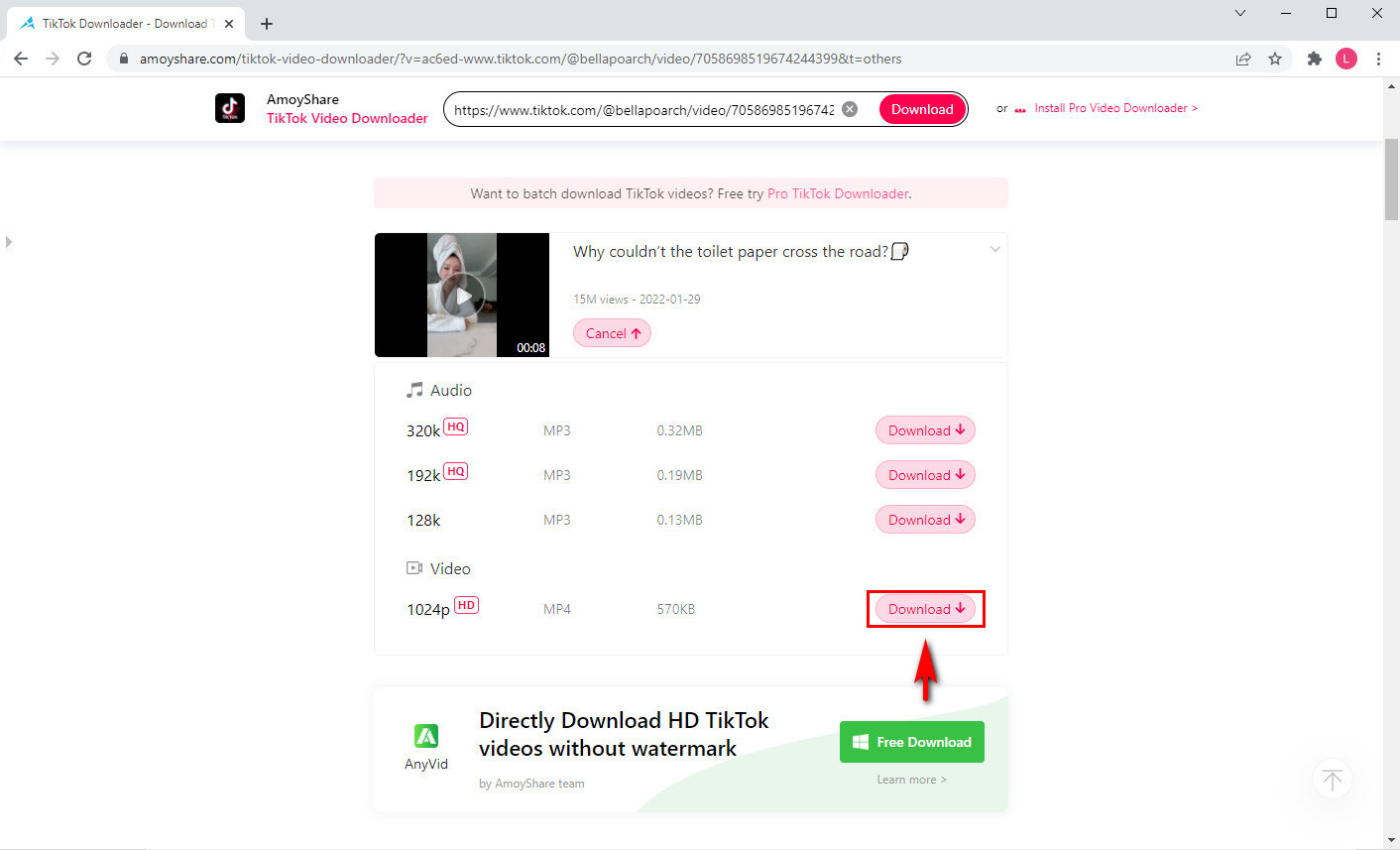Collapse the video details panel chevron
Viewport: 1400px width, 850px height.
pos(994,250)
